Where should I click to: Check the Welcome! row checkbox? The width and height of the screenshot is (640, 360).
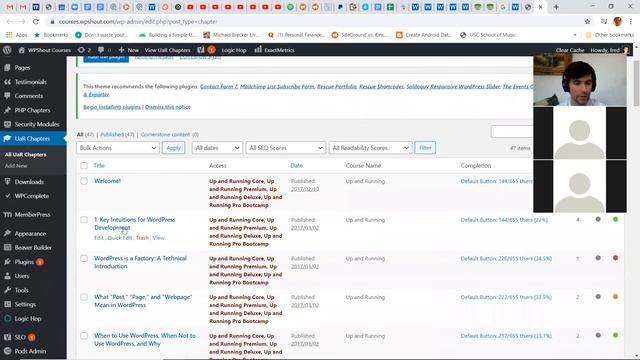click(84, 181)
